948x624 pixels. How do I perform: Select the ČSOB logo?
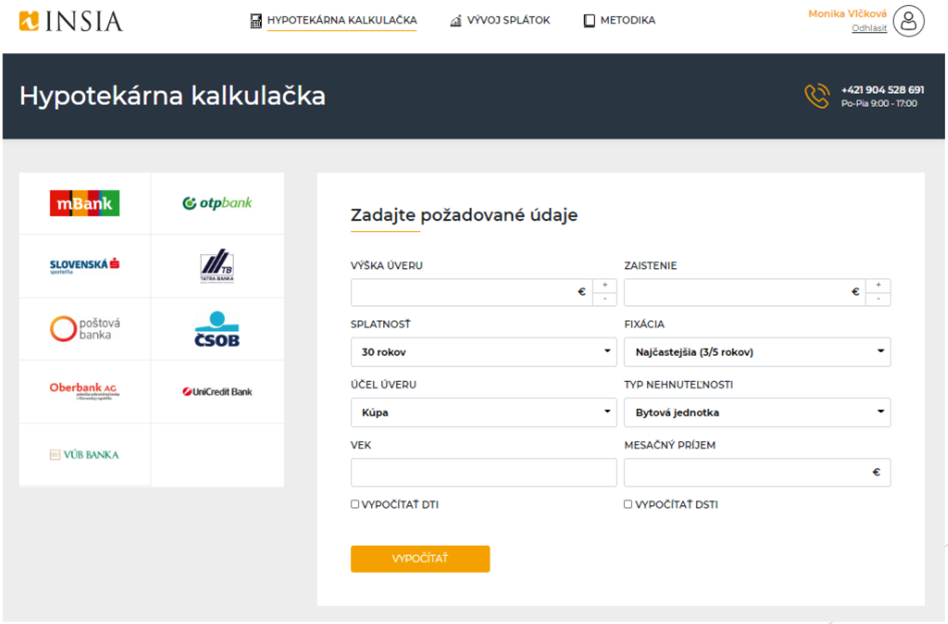(x=217, y=329)
